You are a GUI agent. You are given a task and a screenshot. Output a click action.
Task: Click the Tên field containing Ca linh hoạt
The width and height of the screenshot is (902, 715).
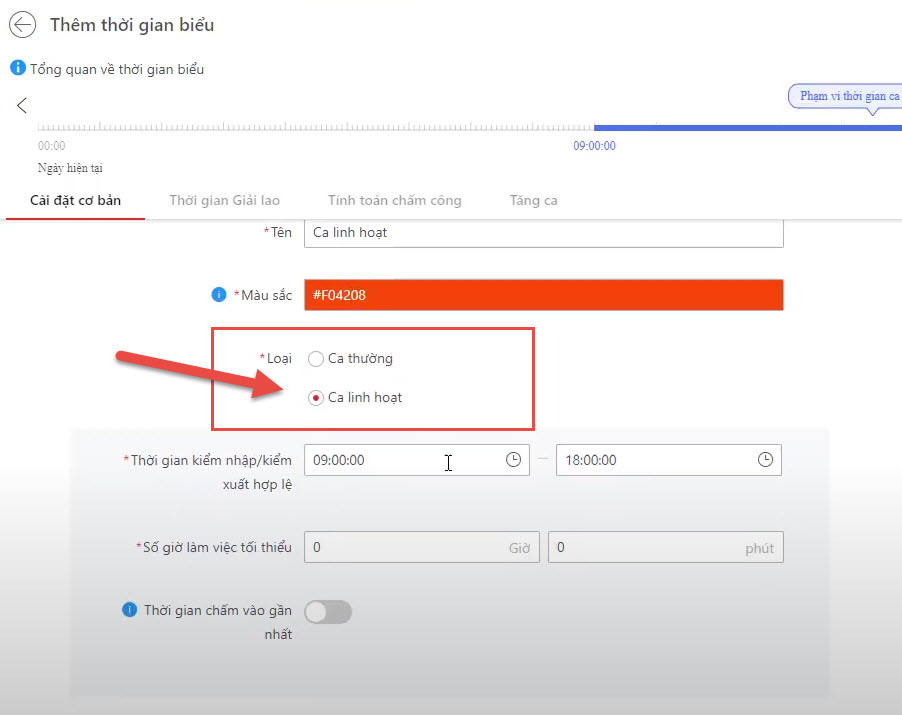(x=543, y=232)
